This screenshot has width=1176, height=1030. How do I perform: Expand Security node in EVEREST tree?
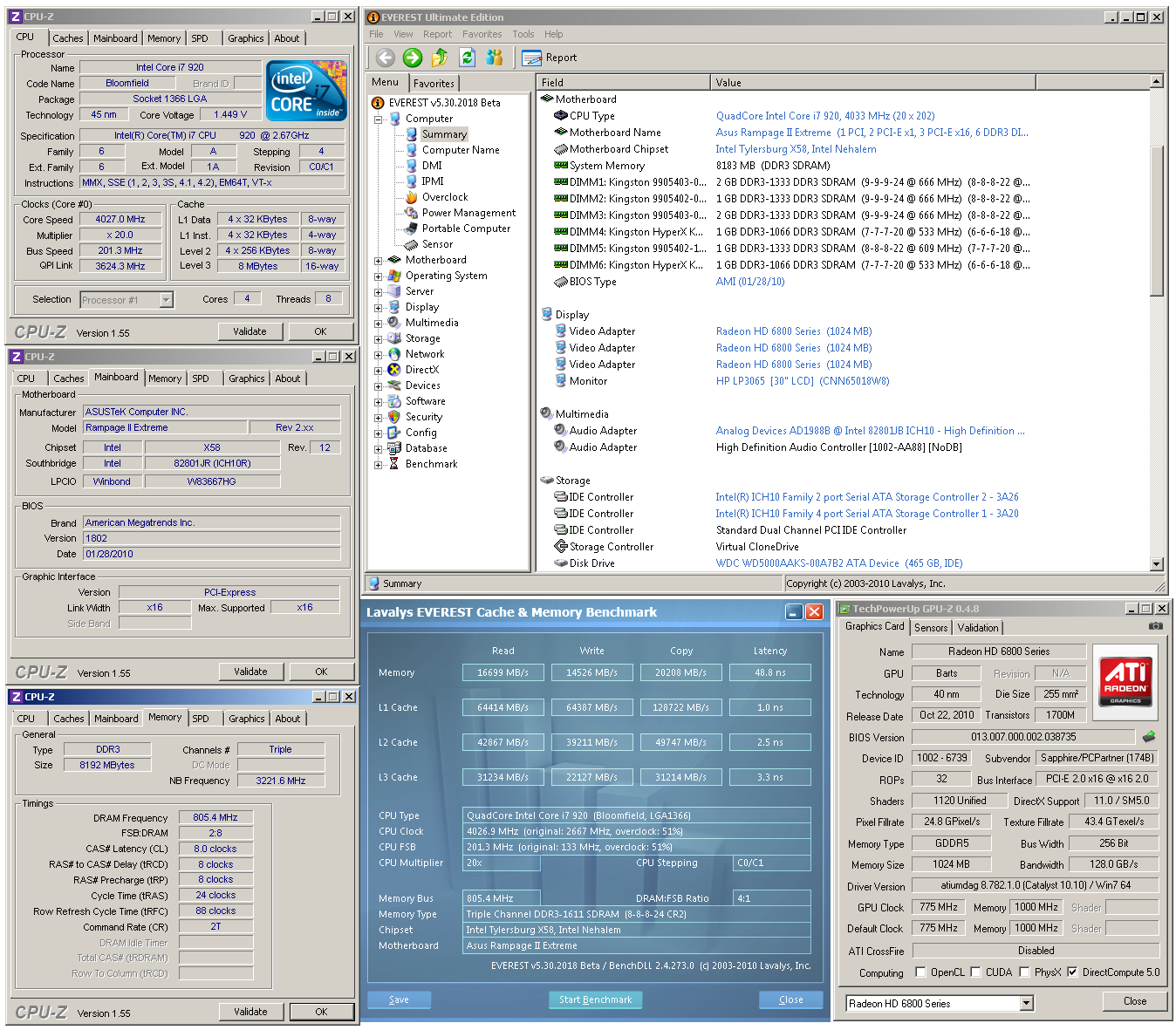point(379,417)
